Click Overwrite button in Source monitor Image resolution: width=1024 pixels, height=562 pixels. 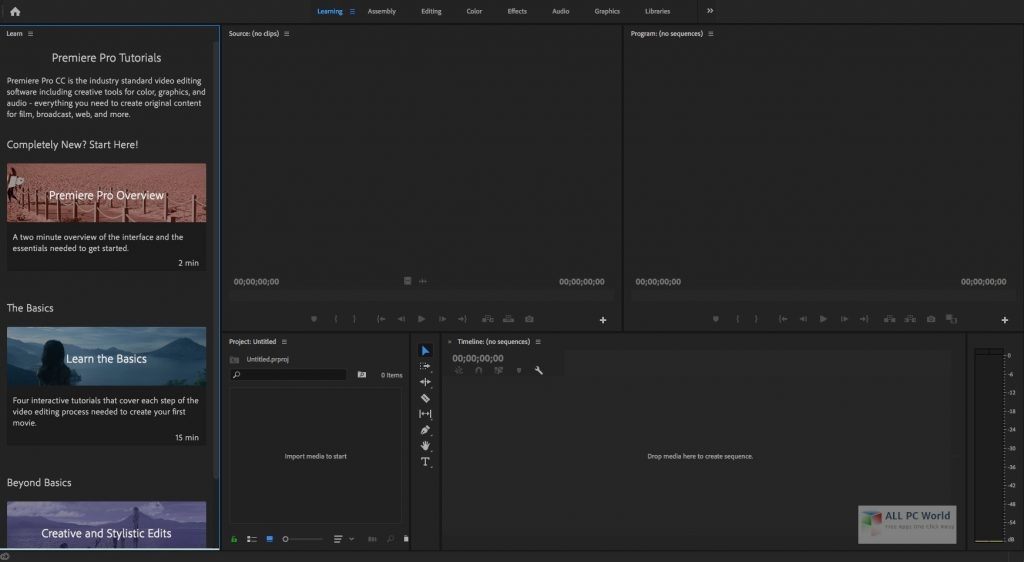508,319
